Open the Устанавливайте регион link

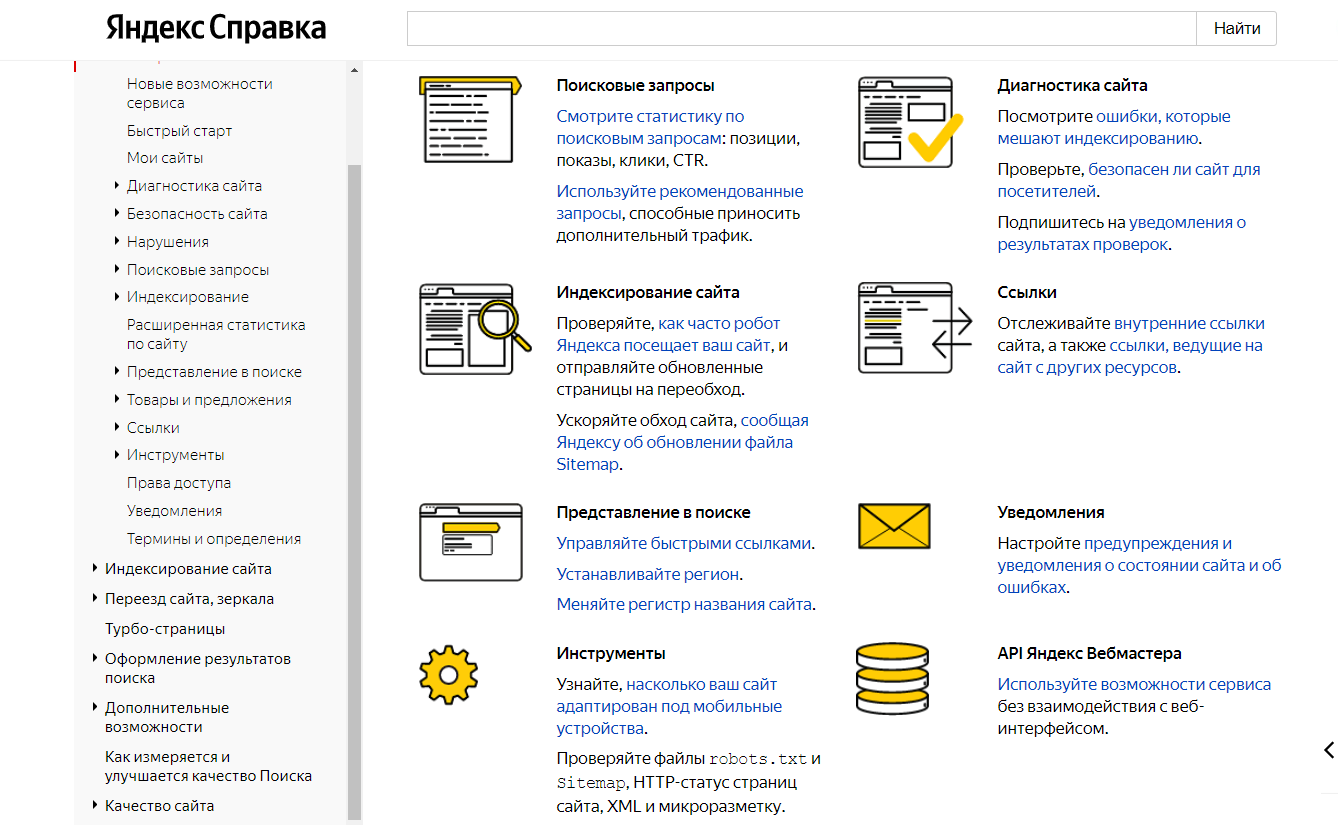click(649, 574)
